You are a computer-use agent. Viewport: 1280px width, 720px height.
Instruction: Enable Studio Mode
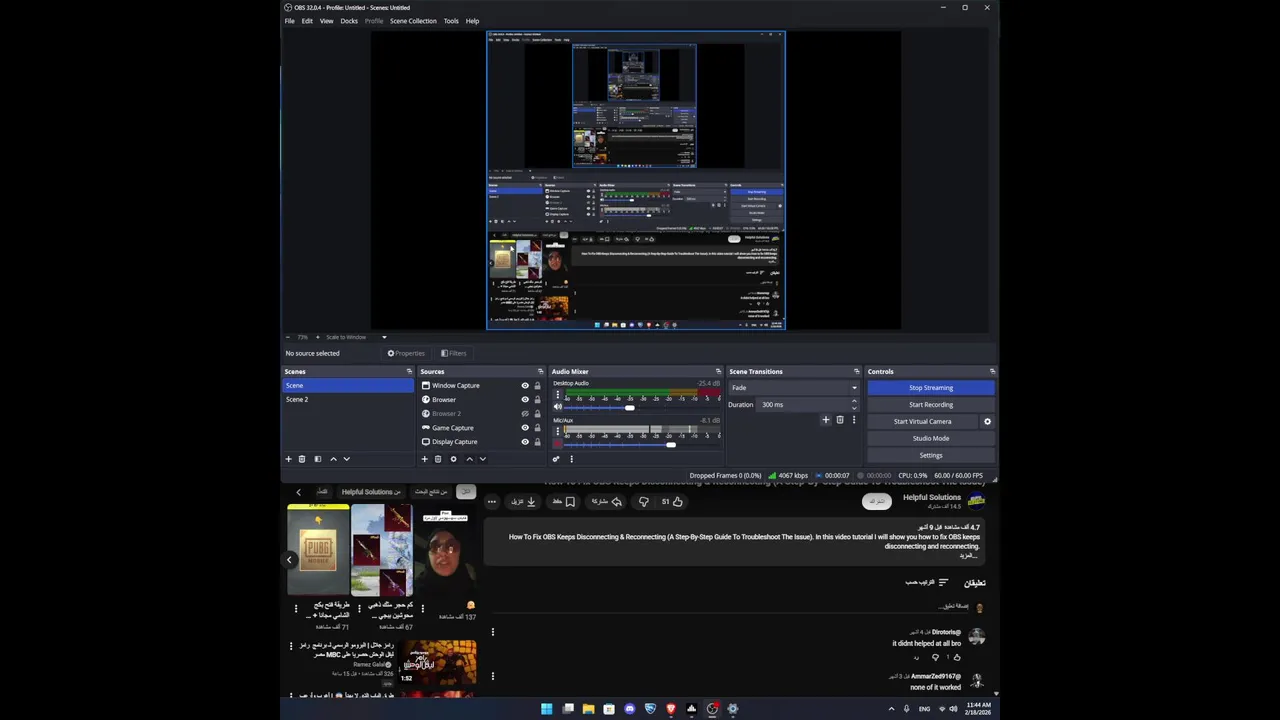931,438
